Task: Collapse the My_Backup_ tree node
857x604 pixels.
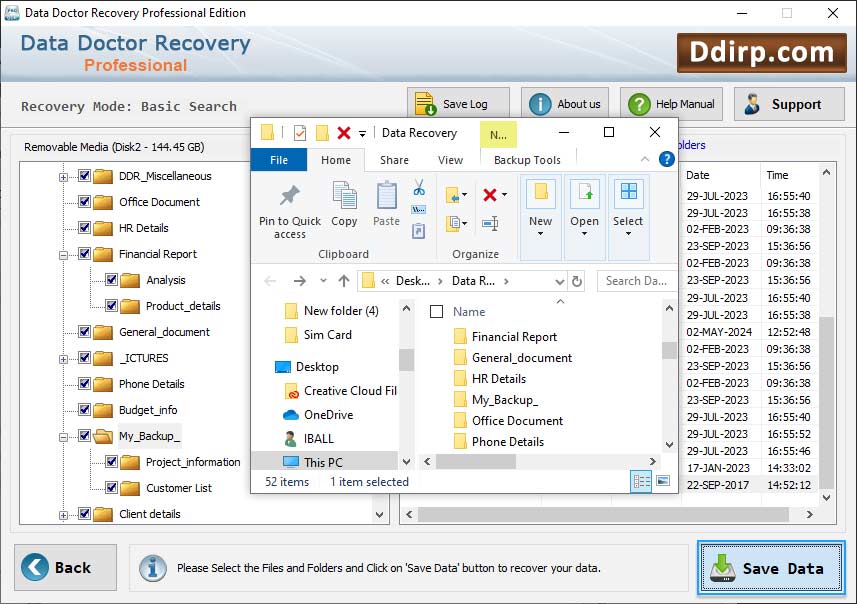Action: (x=63, y=437)
